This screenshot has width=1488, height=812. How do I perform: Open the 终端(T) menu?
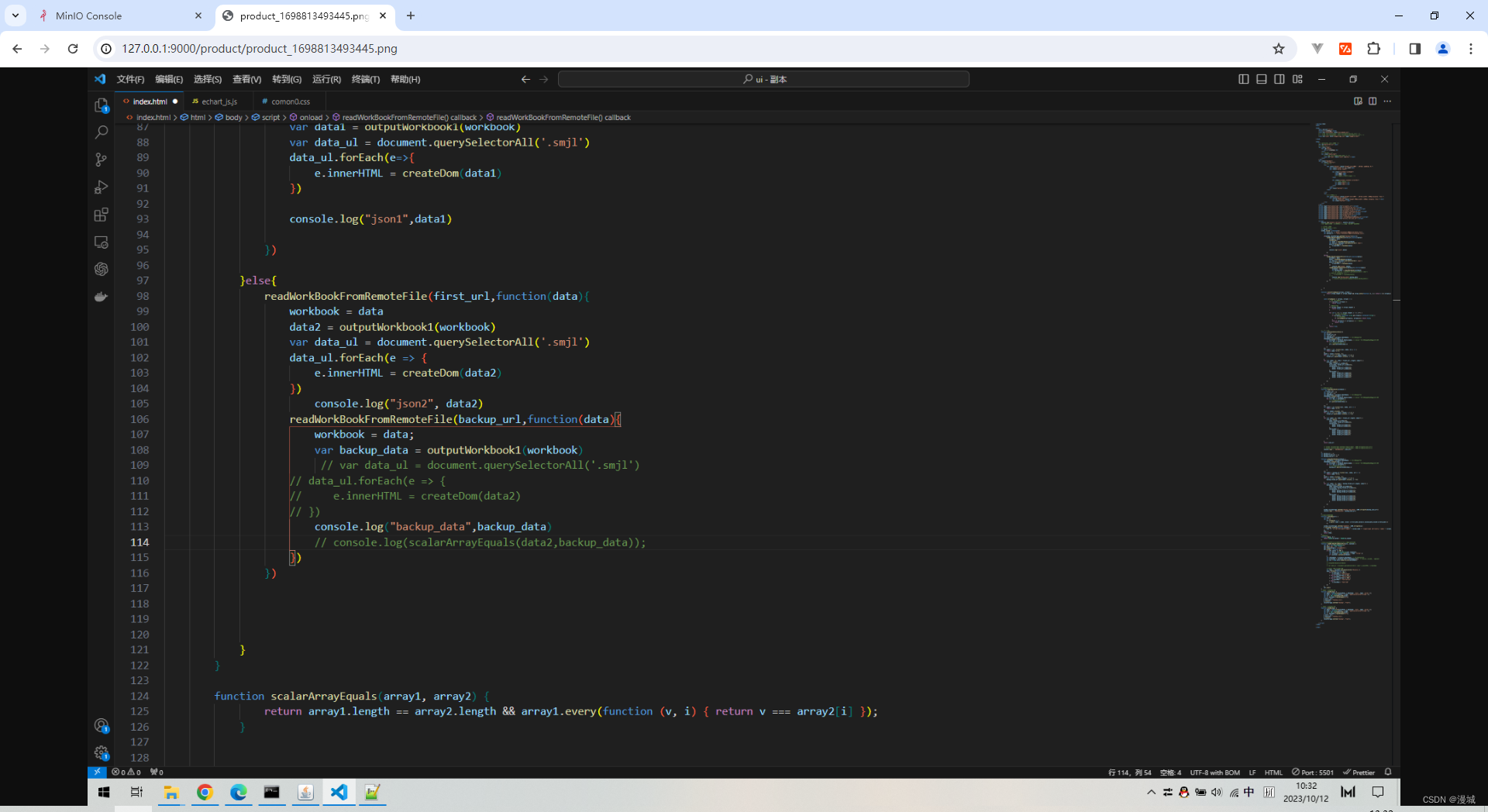[366, 79]
